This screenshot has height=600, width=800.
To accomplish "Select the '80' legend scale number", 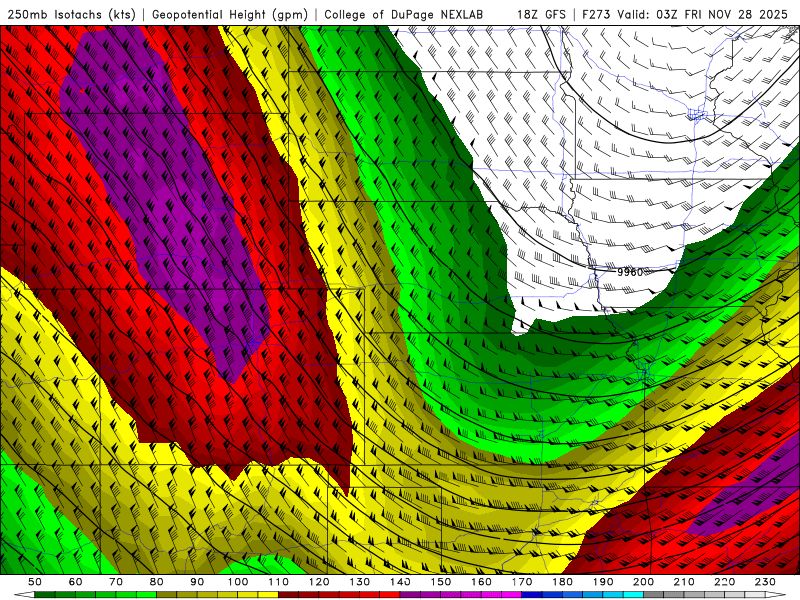I will coord(157,582).
